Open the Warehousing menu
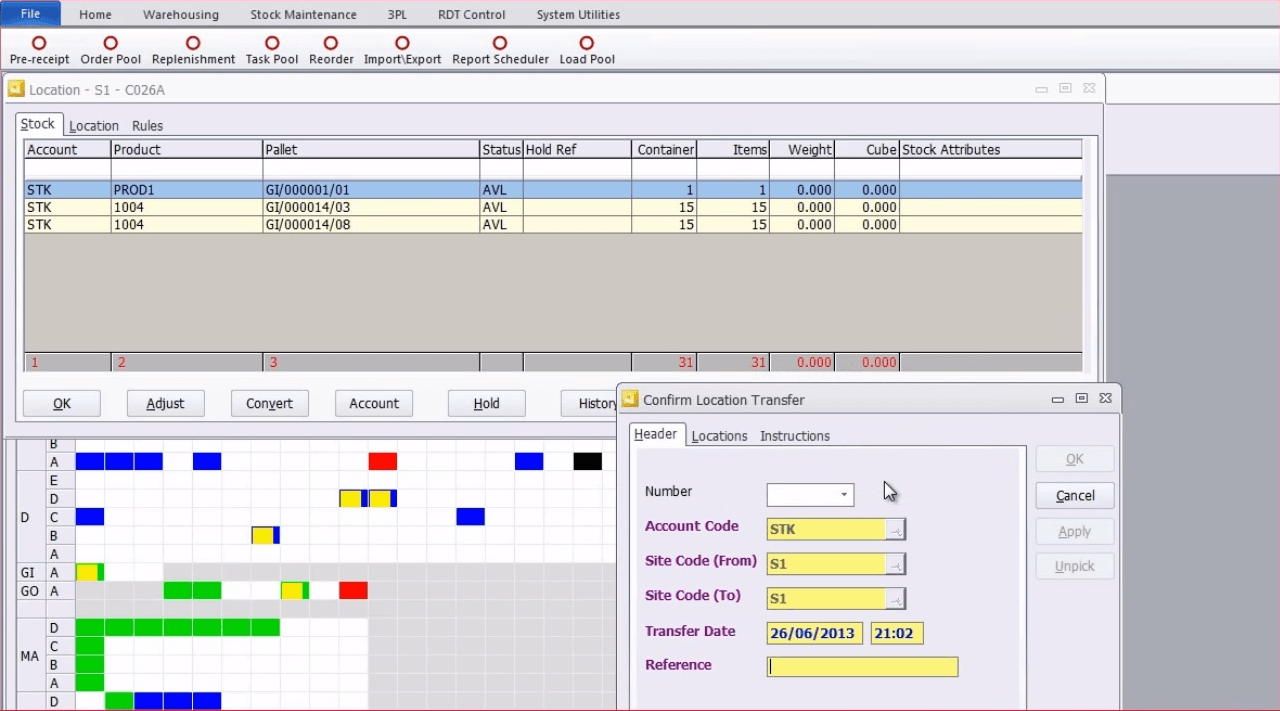The width and height of the screenshot is (1280, 711). [181, 15]
